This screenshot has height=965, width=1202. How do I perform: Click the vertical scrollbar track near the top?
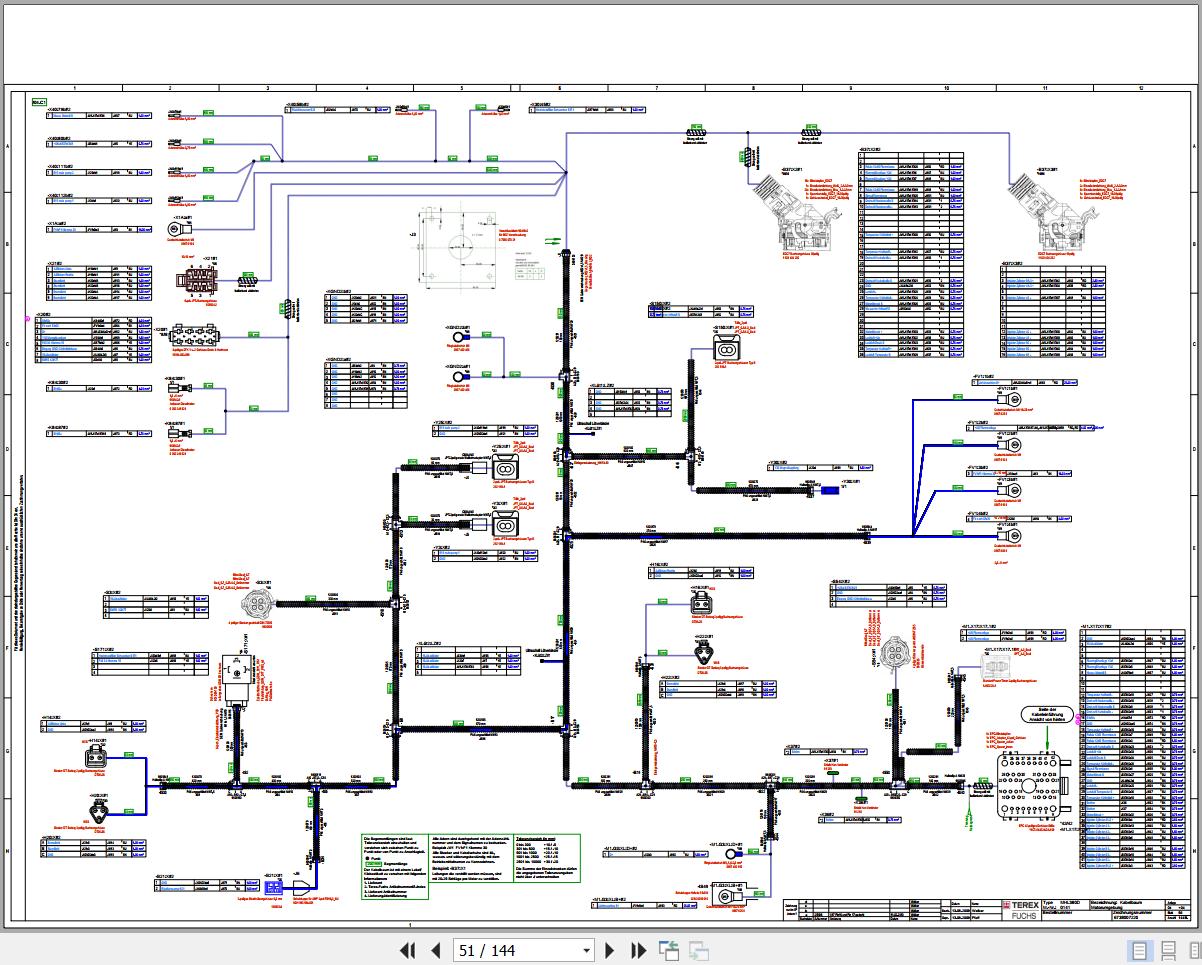pos(1197,120)
